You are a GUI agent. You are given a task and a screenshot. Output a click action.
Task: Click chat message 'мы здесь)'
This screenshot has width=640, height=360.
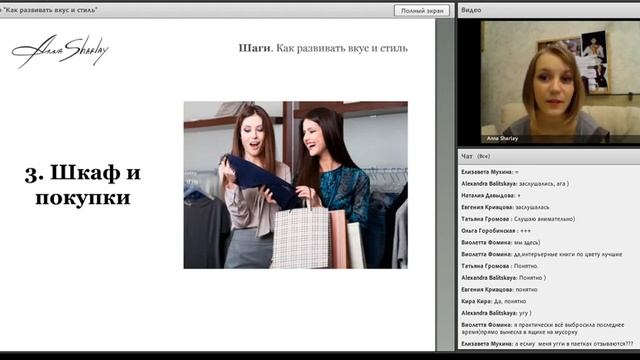(500, 242)
